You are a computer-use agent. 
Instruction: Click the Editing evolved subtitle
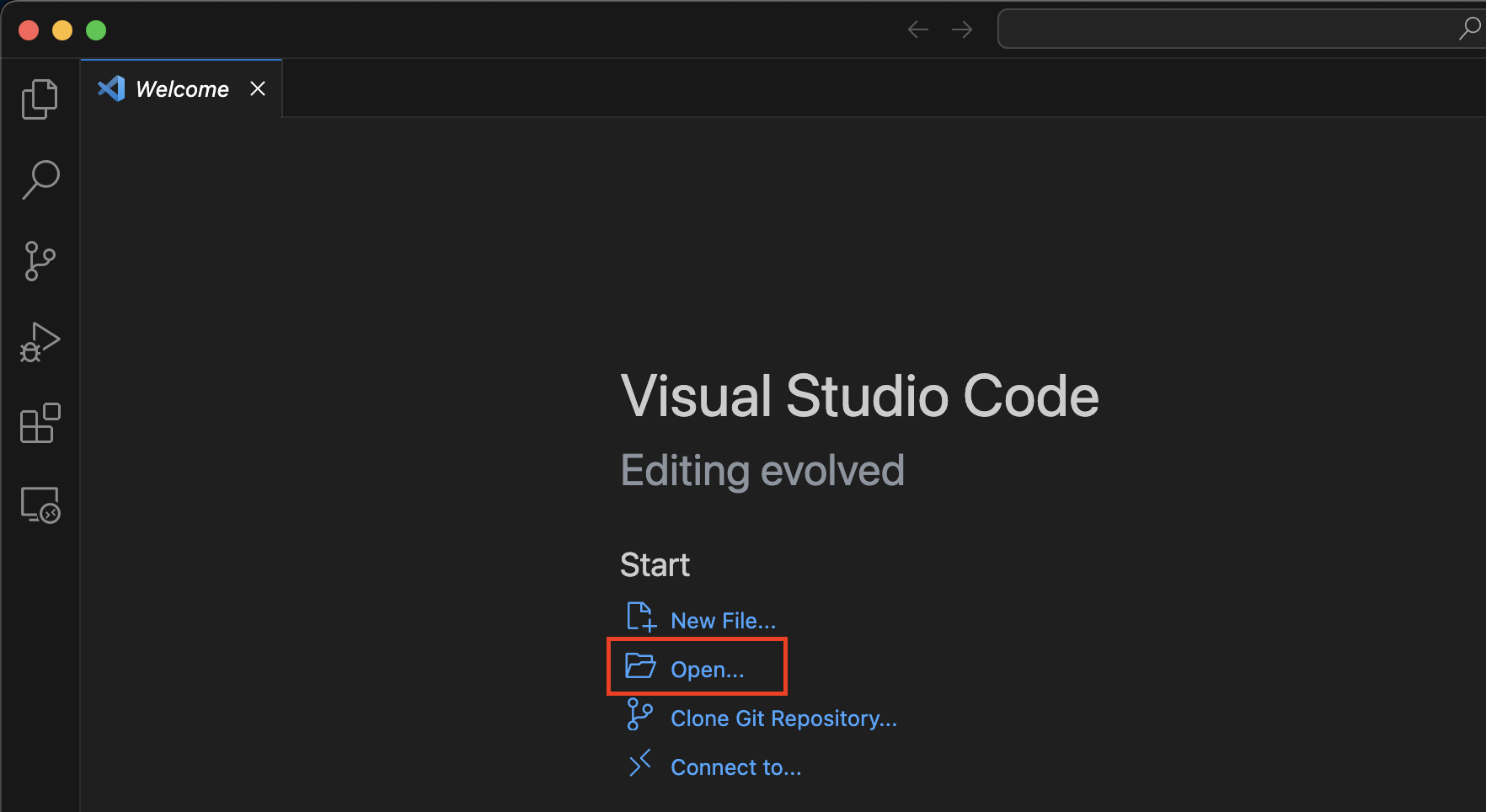[x=762, y=471]
